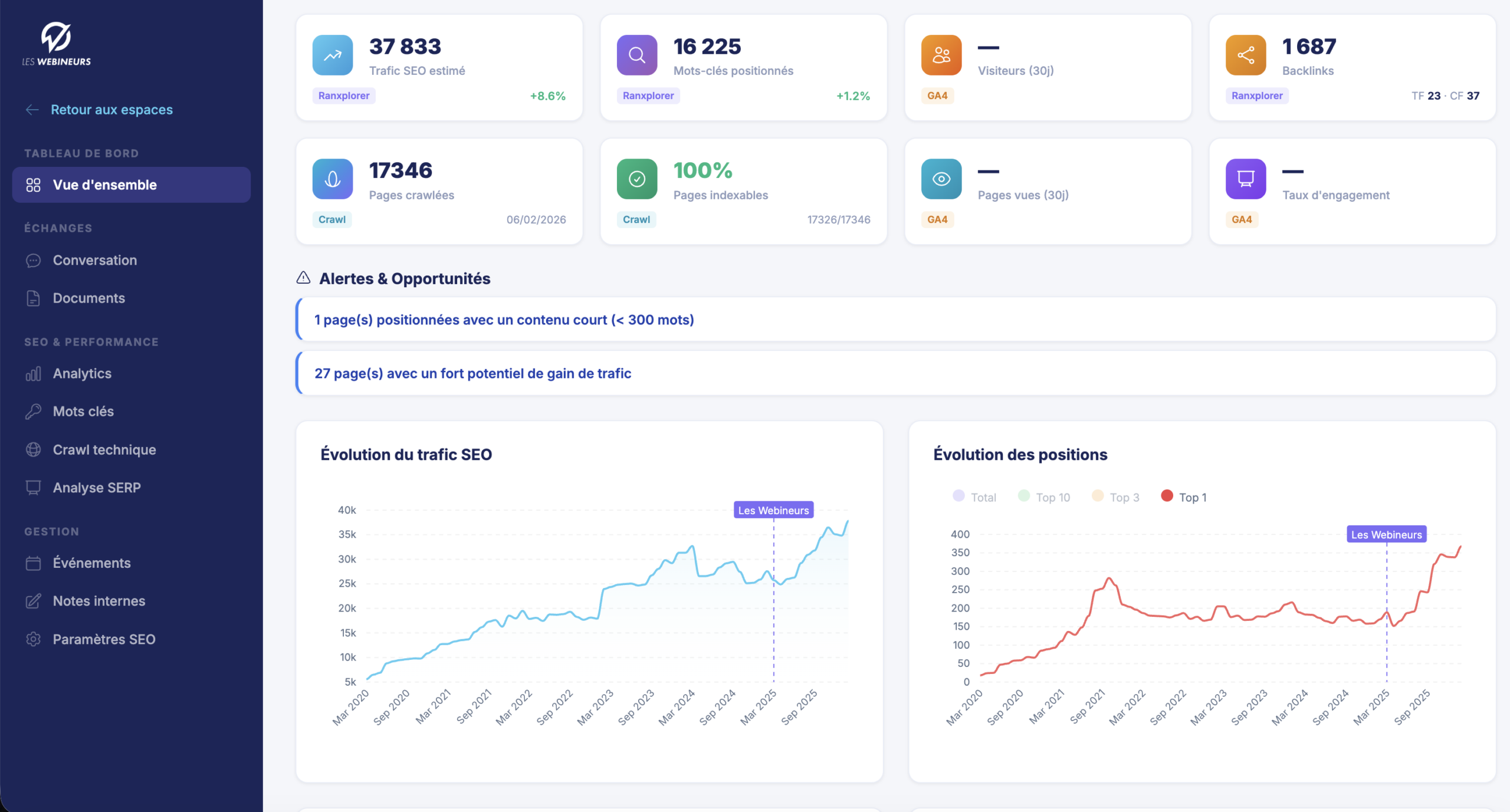Open Événements in the sidebar
Viewport: 1510px width, 812px height.
pyautogui.click(x=92, y=563)
